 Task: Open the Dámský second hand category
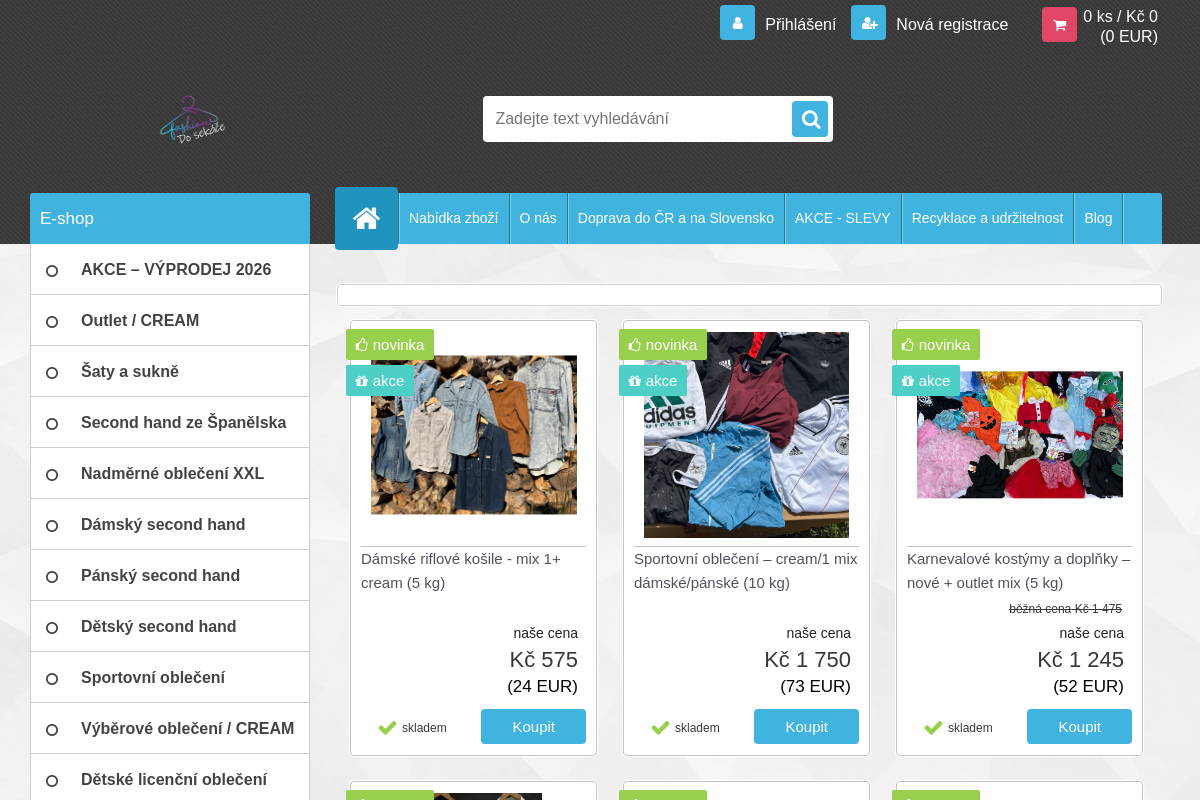coord(163,525)
